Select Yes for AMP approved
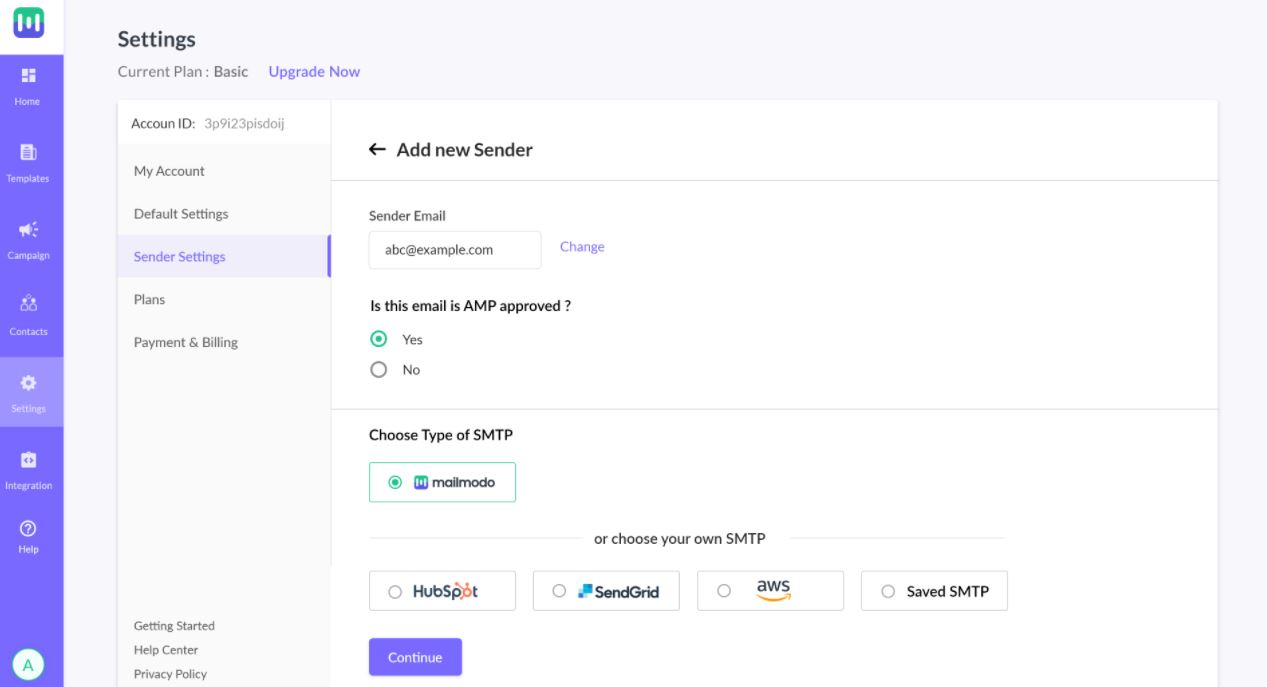This screenshot has width=1267, height=687. 378,339
